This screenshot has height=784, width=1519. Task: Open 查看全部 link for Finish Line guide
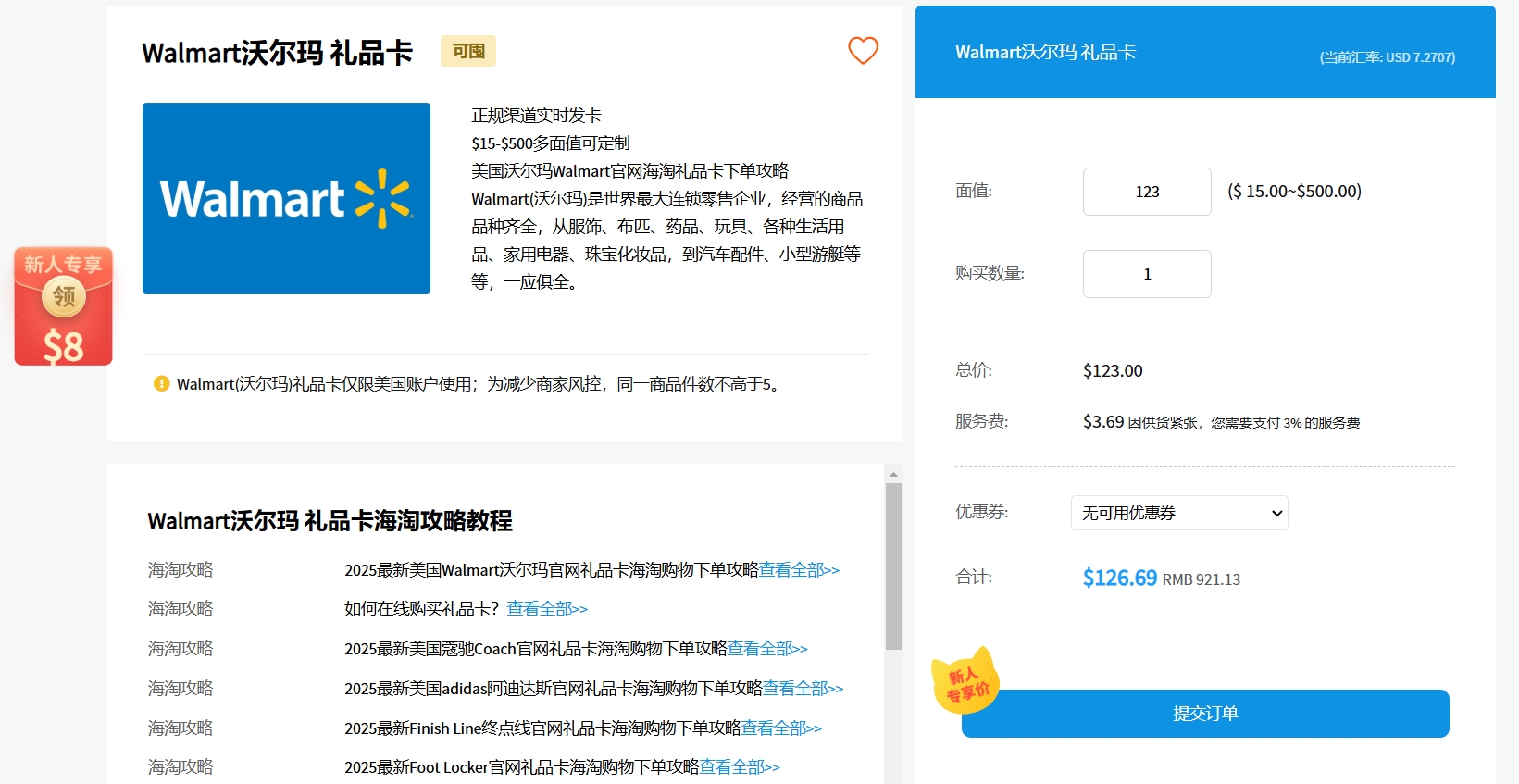781,728
